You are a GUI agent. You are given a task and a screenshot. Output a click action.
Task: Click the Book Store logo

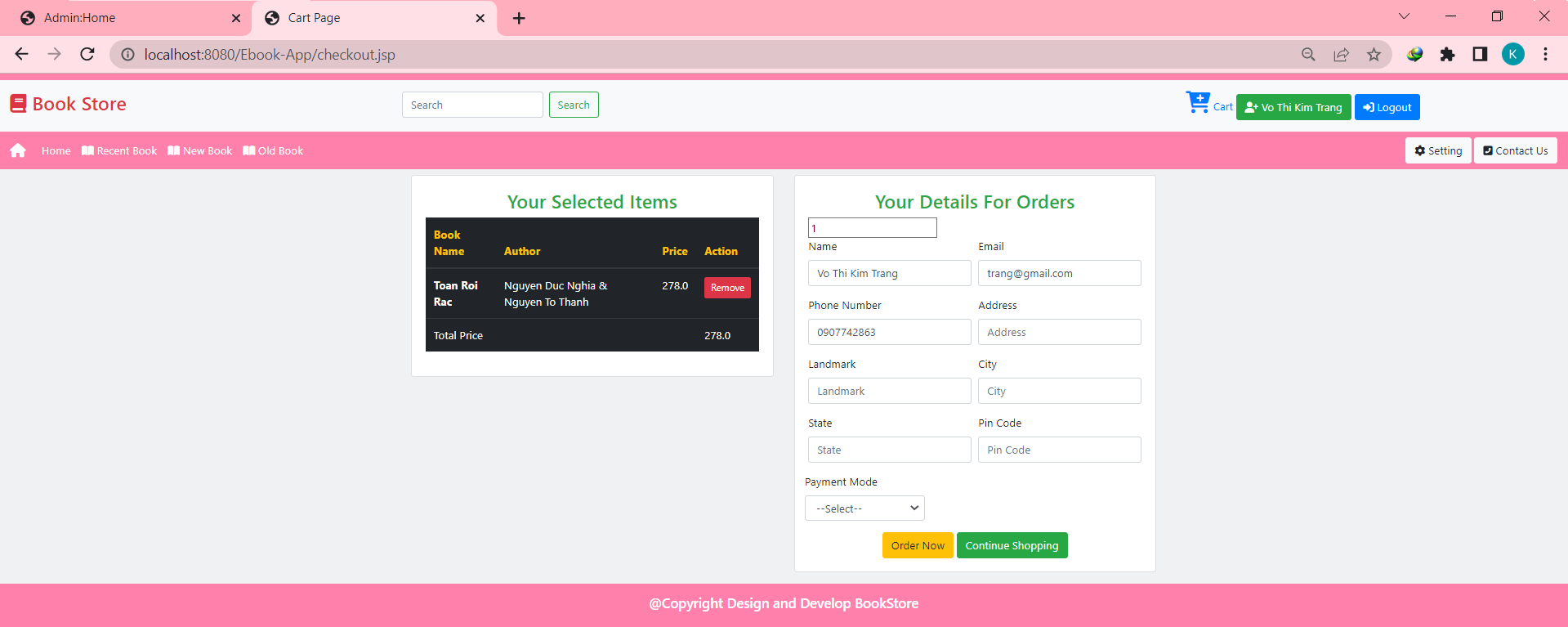(68, 104)
